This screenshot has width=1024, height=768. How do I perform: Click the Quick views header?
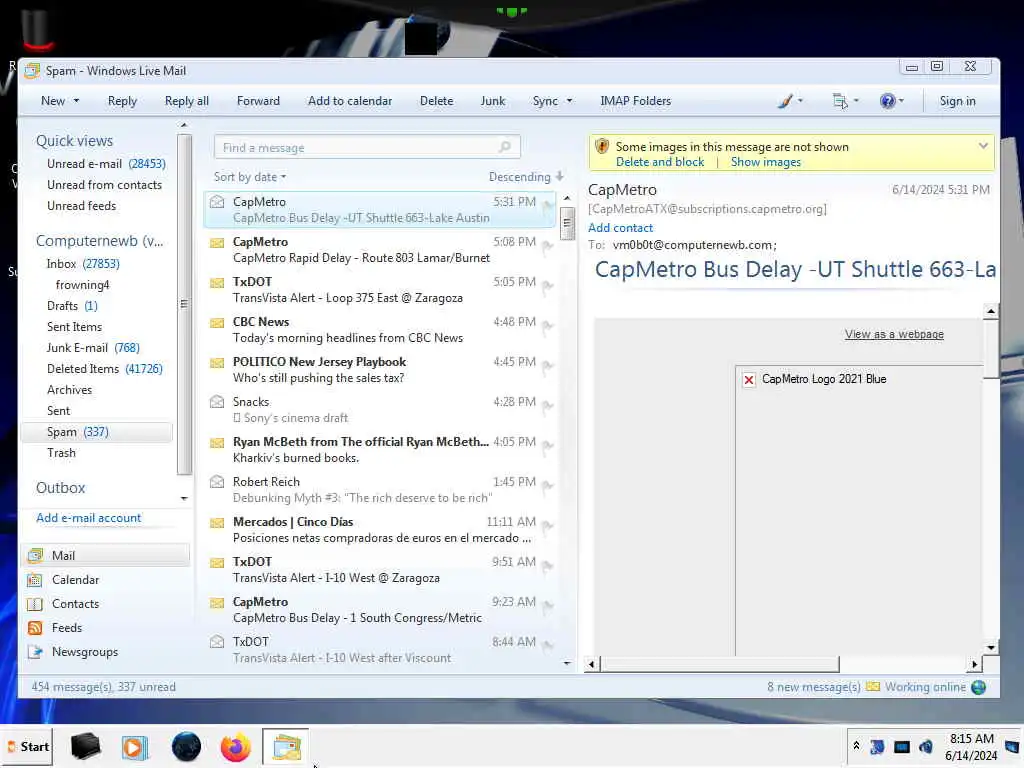click(x=74, y=141)
